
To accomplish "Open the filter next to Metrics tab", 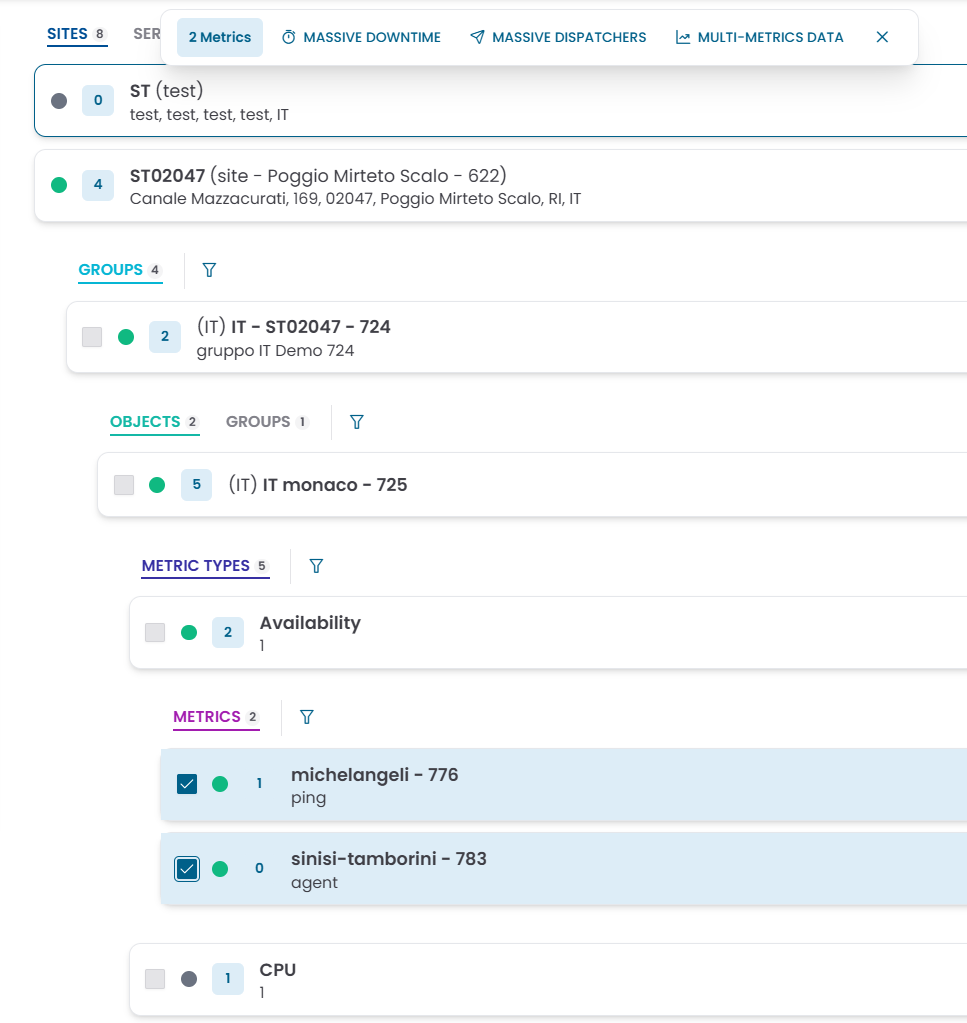I will point(307,717).
